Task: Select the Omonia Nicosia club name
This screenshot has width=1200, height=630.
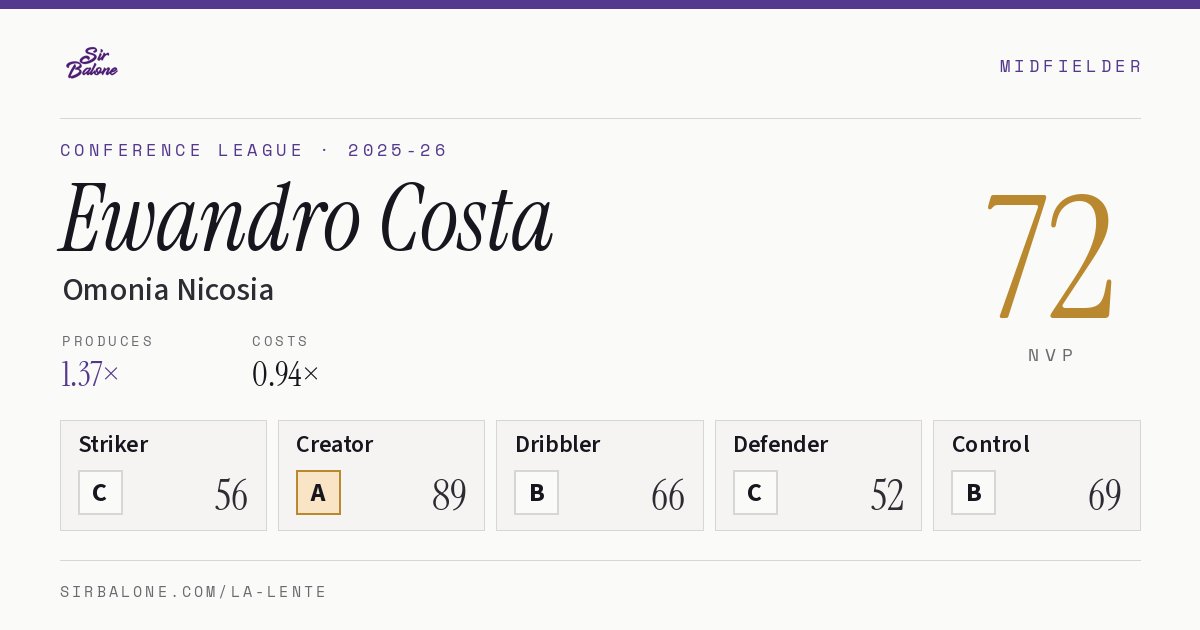Action: pos(168,290)
